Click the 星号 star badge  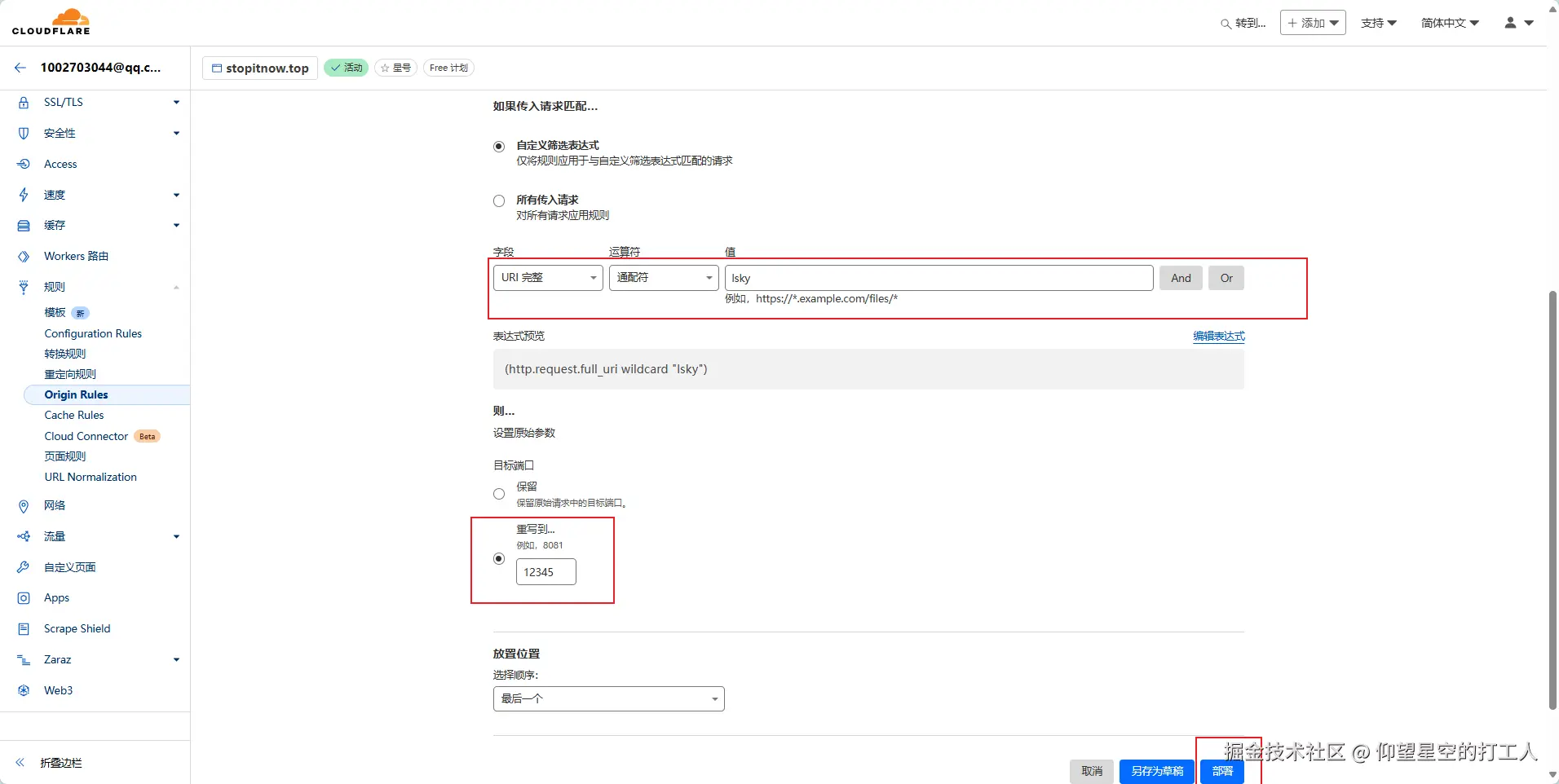[x=395, y=68]
